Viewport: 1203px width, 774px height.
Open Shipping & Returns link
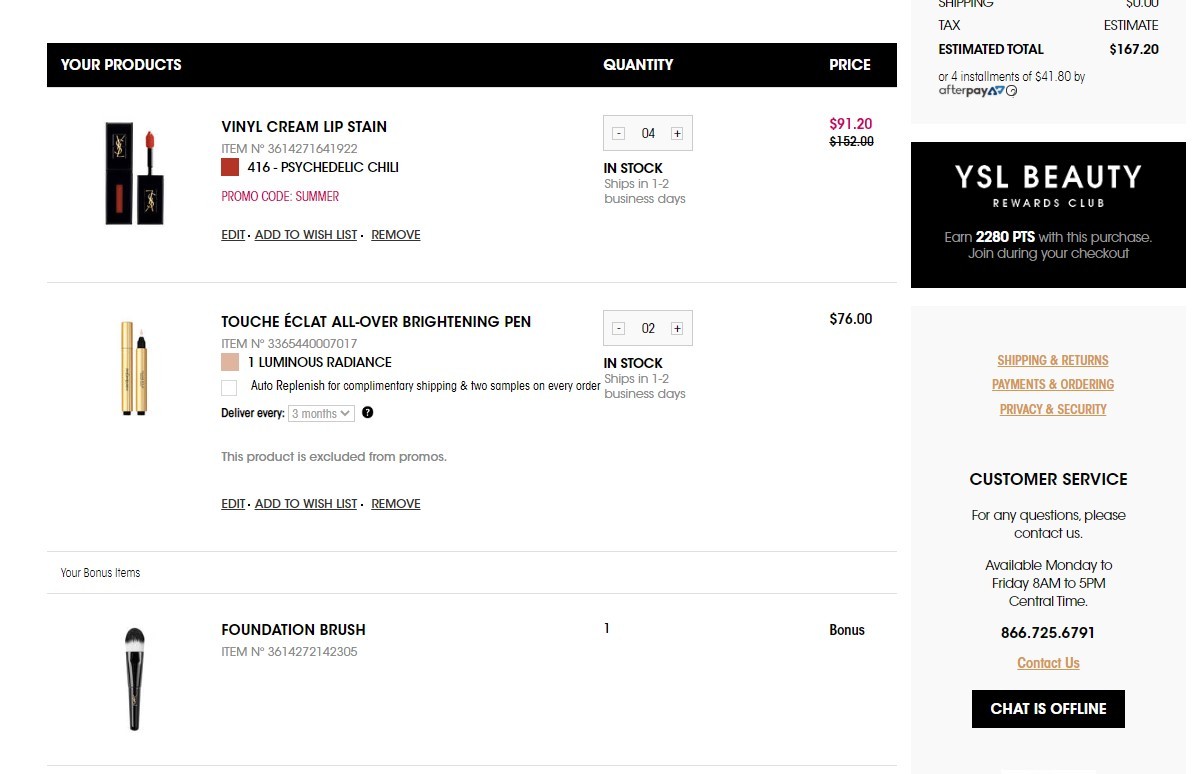point(1053,360)
